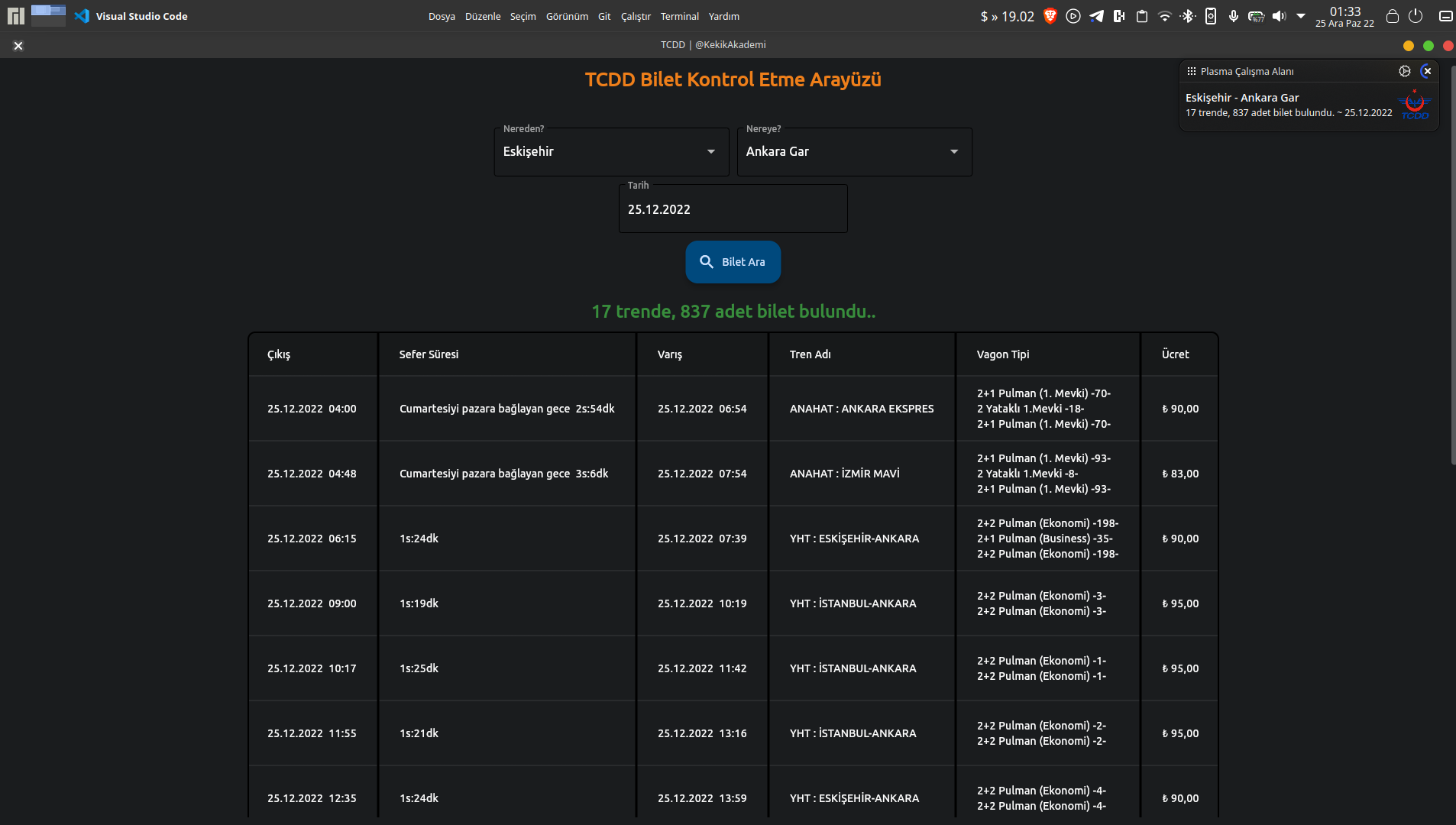Click the Bilet Ara search button
The height and width of the screenshot is (825, 1456).
pos(733,262)
